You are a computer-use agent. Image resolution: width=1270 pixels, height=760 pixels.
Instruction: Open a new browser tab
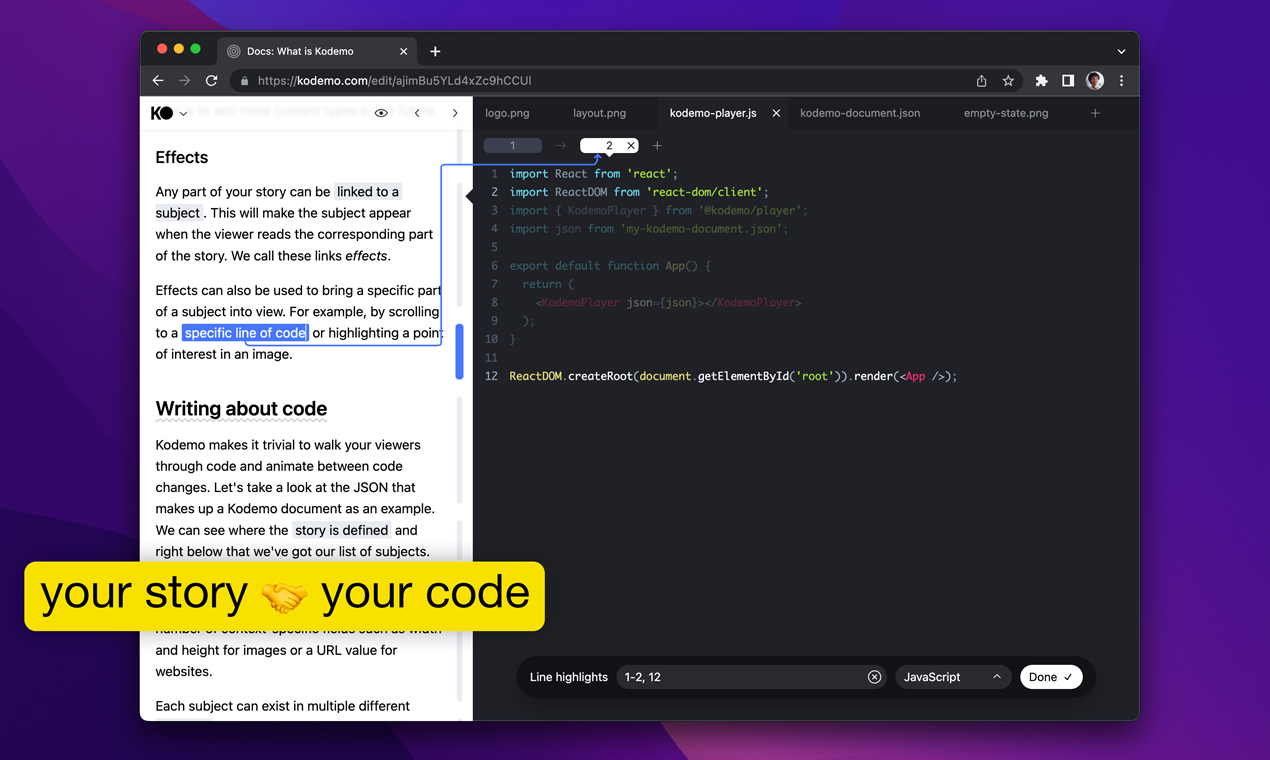435,51
